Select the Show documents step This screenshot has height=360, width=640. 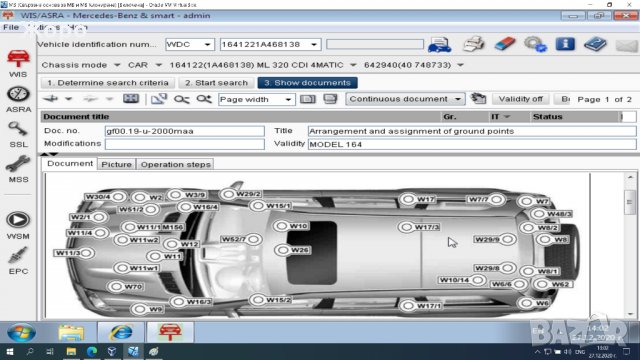click(x=307, y=83)
